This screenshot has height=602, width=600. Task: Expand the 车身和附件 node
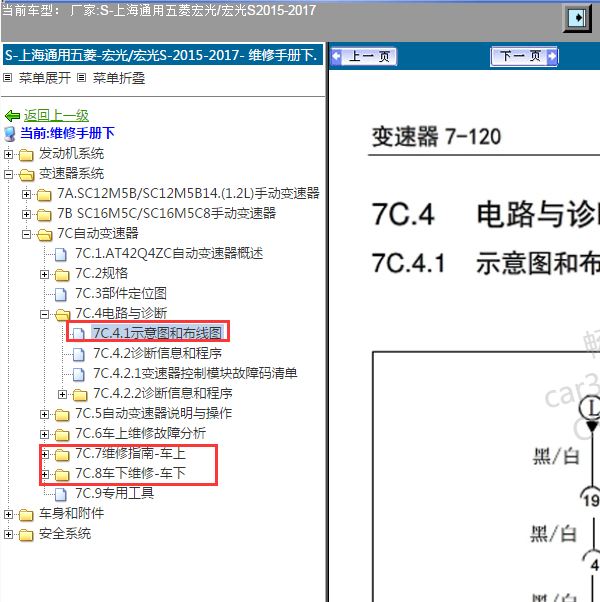[8, 514]
